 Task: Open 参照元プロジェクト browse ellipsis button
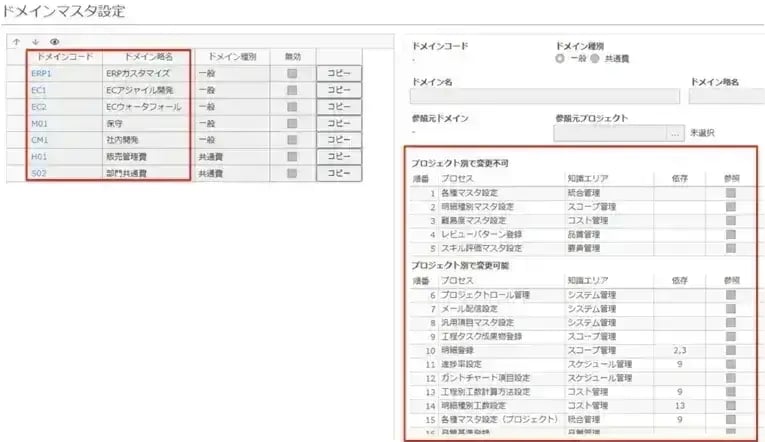coord(676,132)
